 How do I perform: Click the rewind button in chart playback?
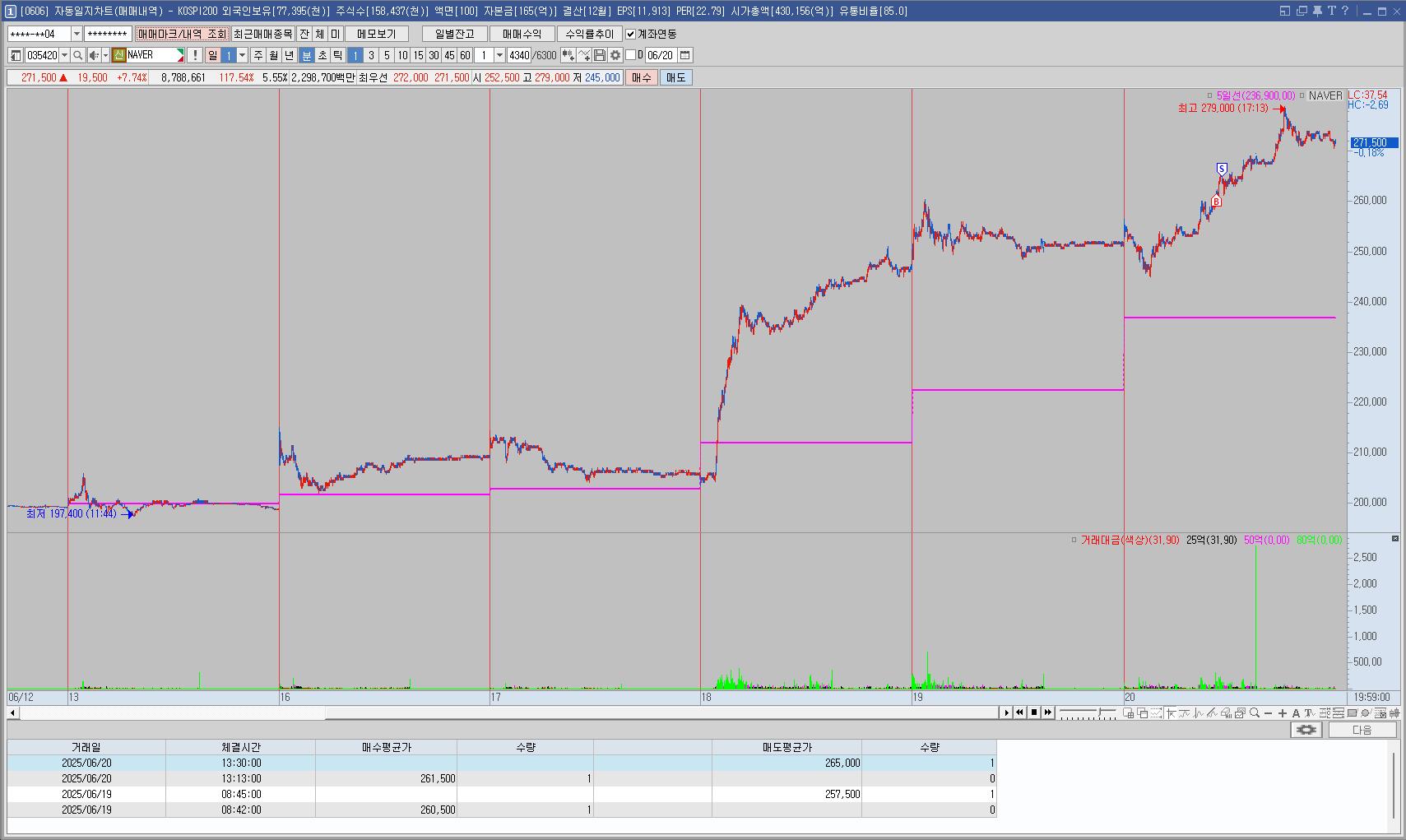pos(1020,712)
